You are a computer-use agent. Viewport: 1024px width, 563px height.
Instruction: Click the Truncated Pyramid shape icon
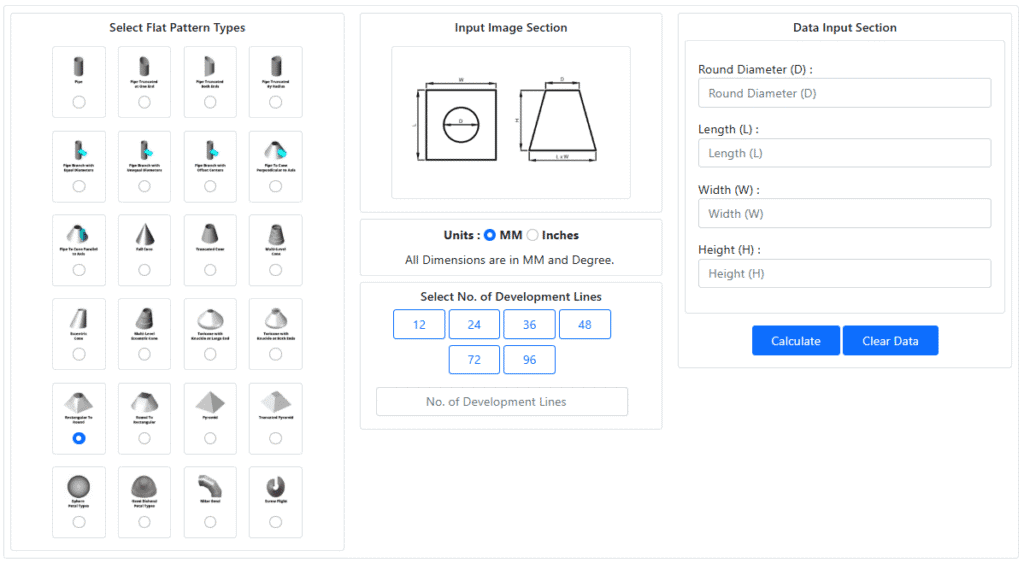tap(276, 402)
